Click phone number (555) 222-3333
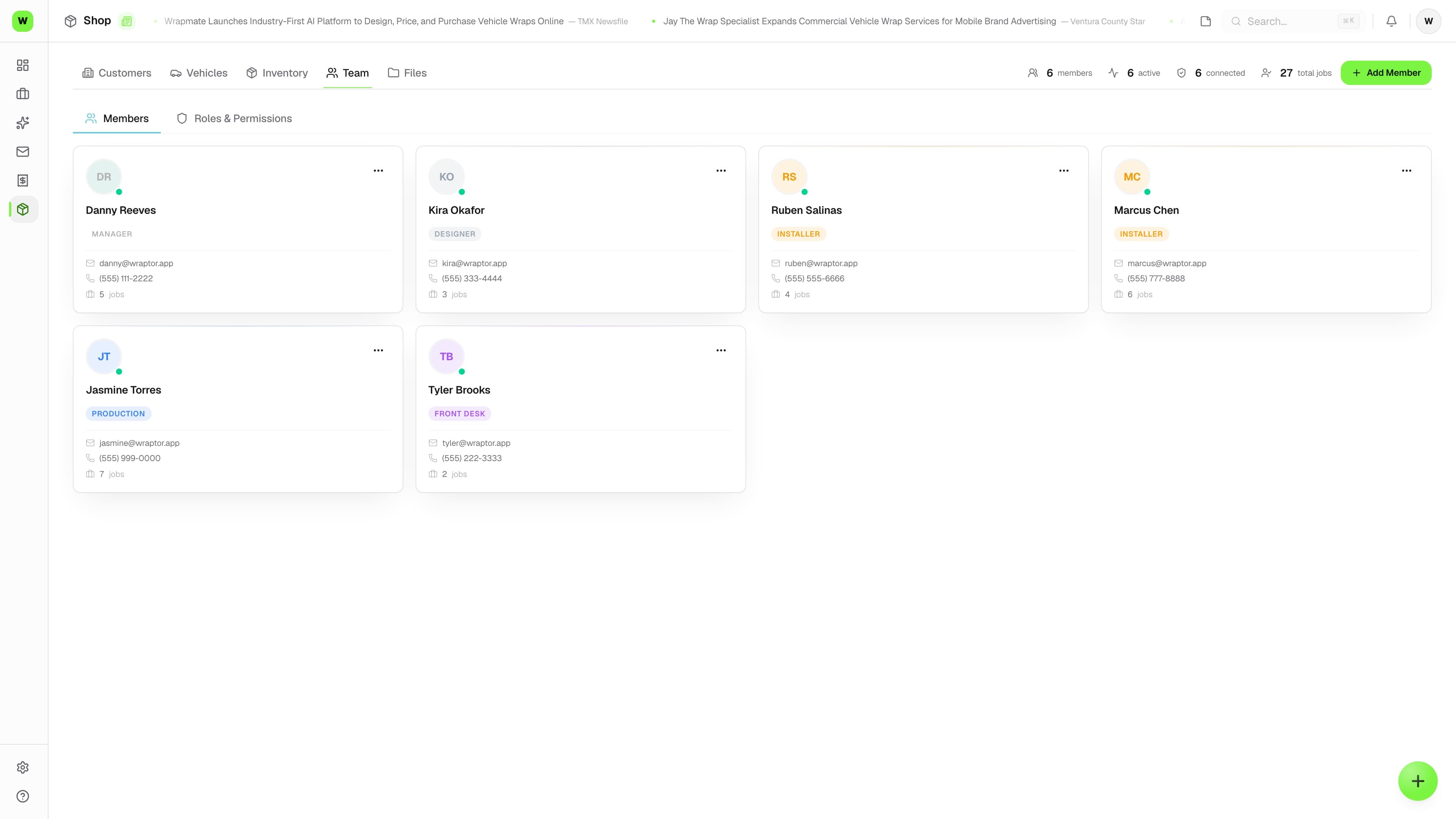Image resolution: width=1456 pixels, height=819 pixels. (x=472, y=458)
